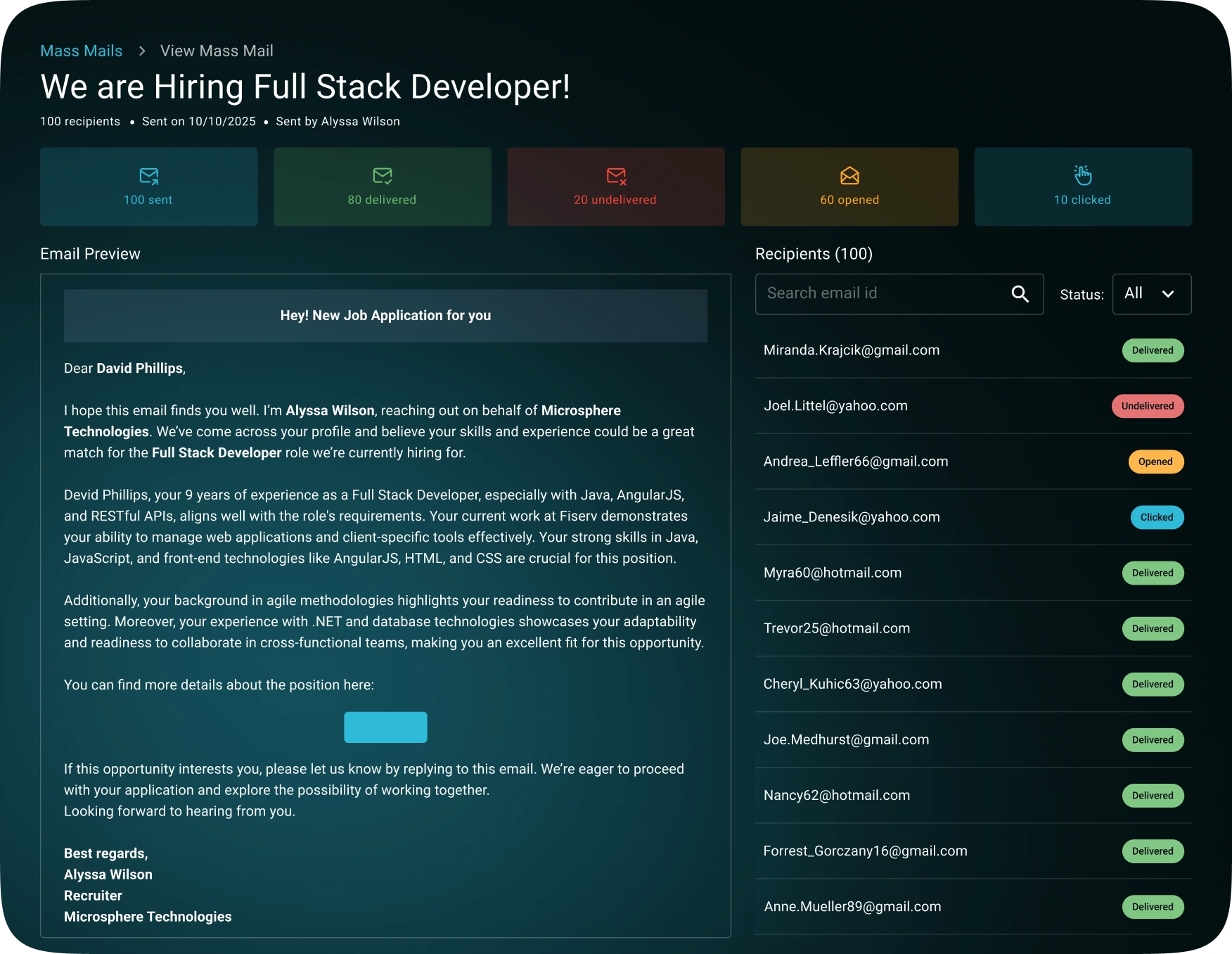Click View Mass Mail breadcrumb text

tap(217, 51)
